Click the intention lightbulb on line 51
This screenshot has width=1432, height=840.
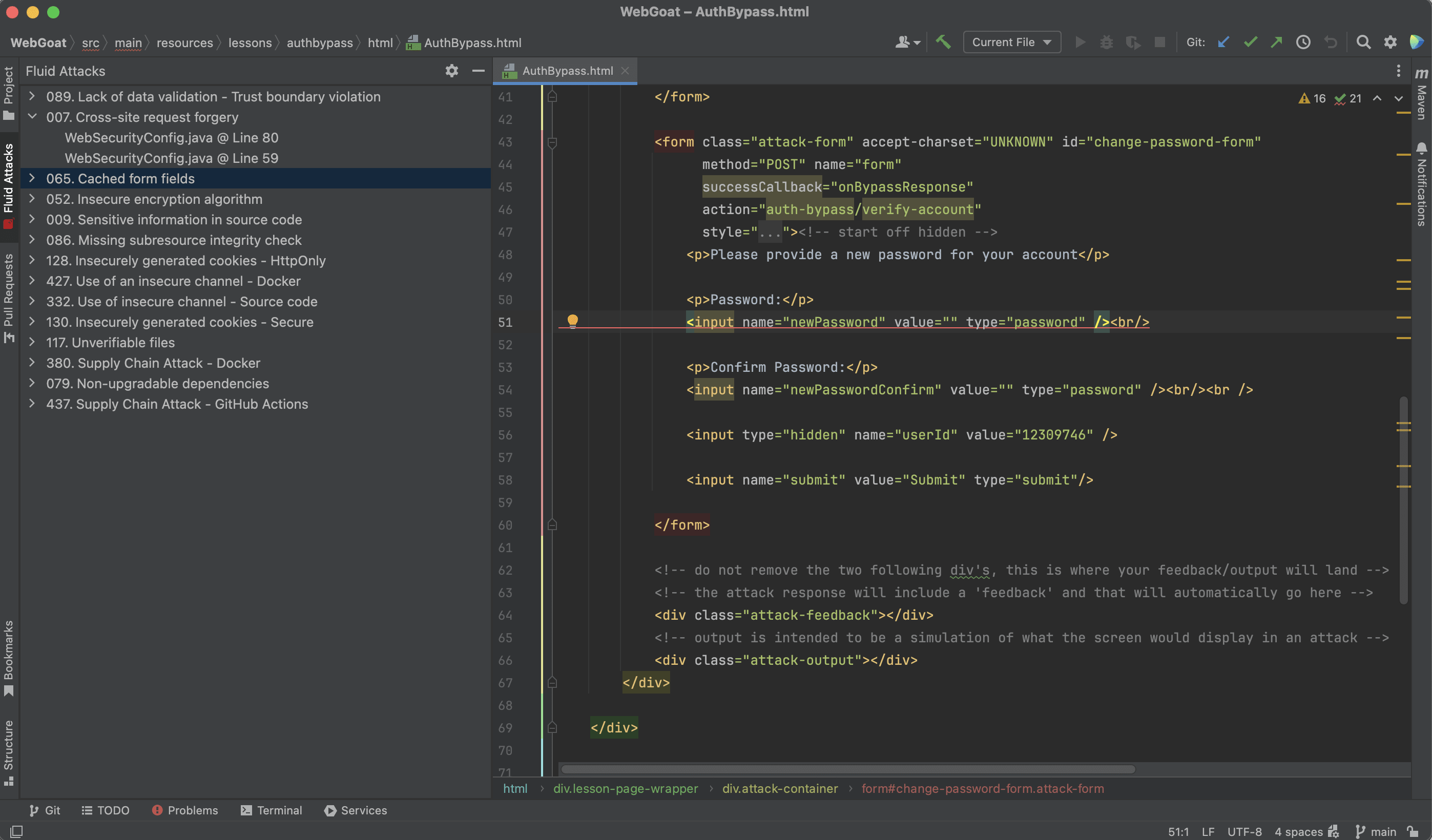[x=572, y=321]
